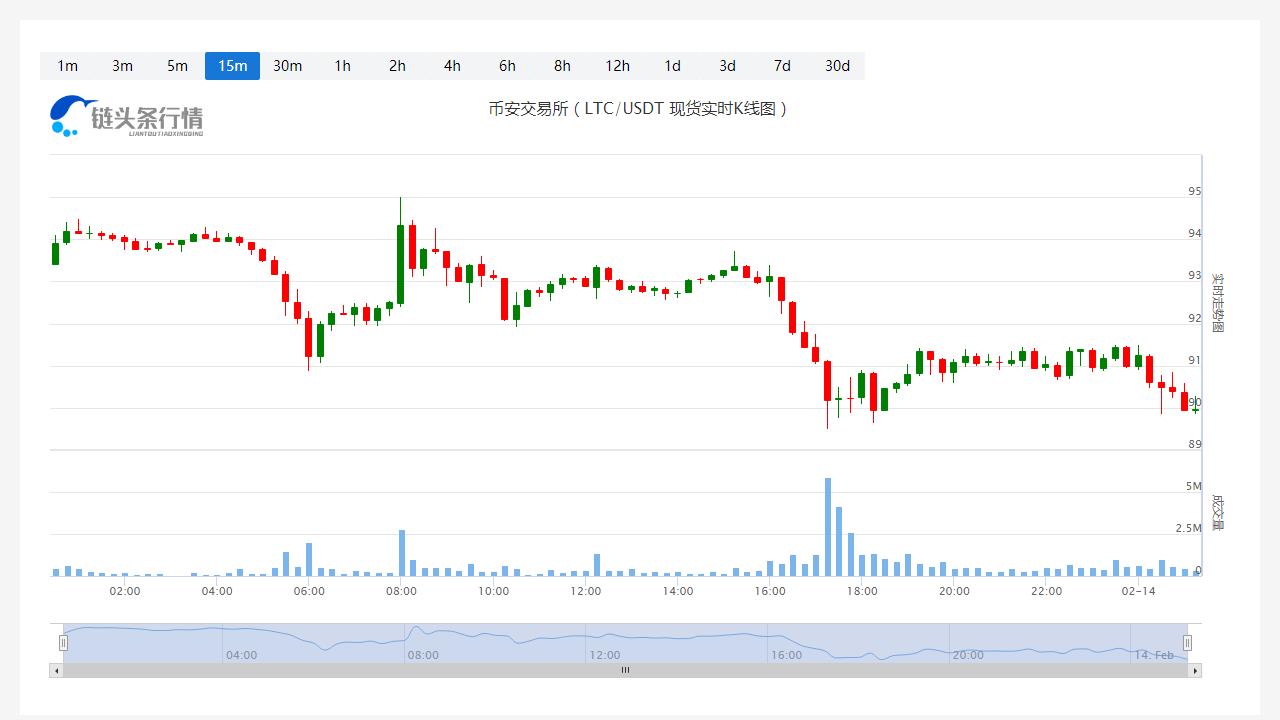Select the 1h timeframe
The image size is (1280, 720).
pos(342,66)
